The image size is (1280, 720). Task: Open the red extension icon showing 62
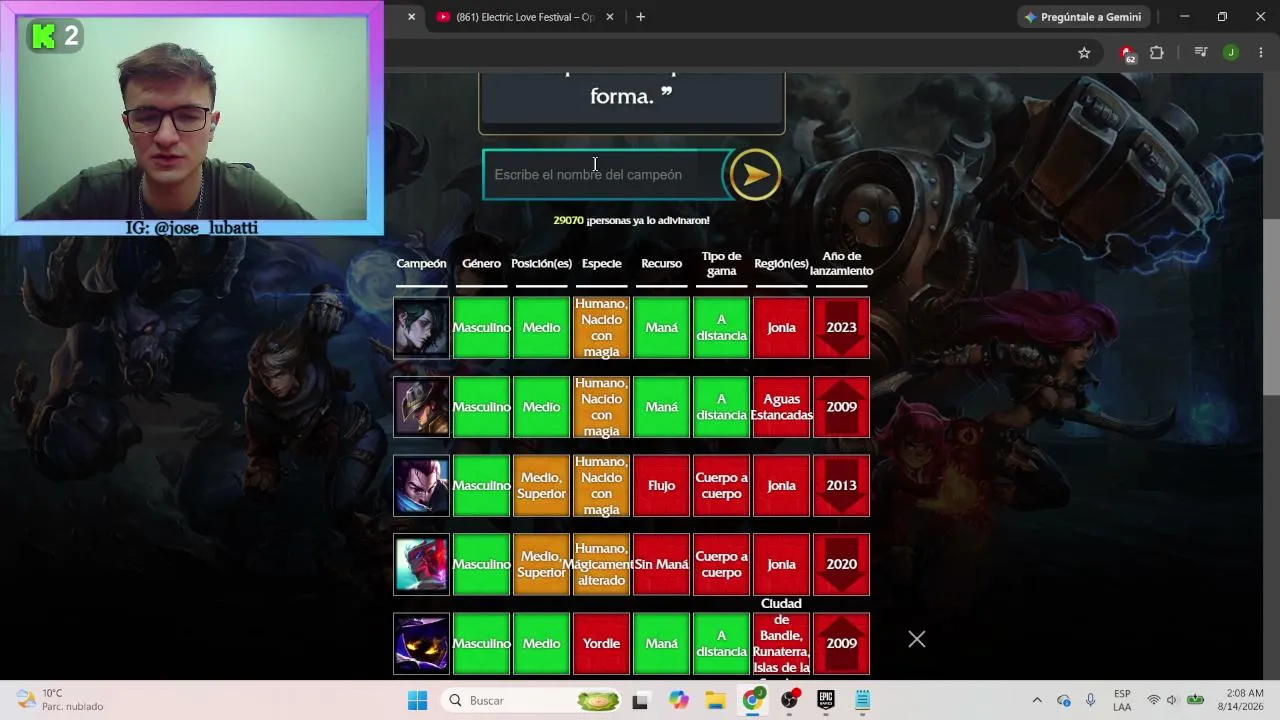[1128, 53]
